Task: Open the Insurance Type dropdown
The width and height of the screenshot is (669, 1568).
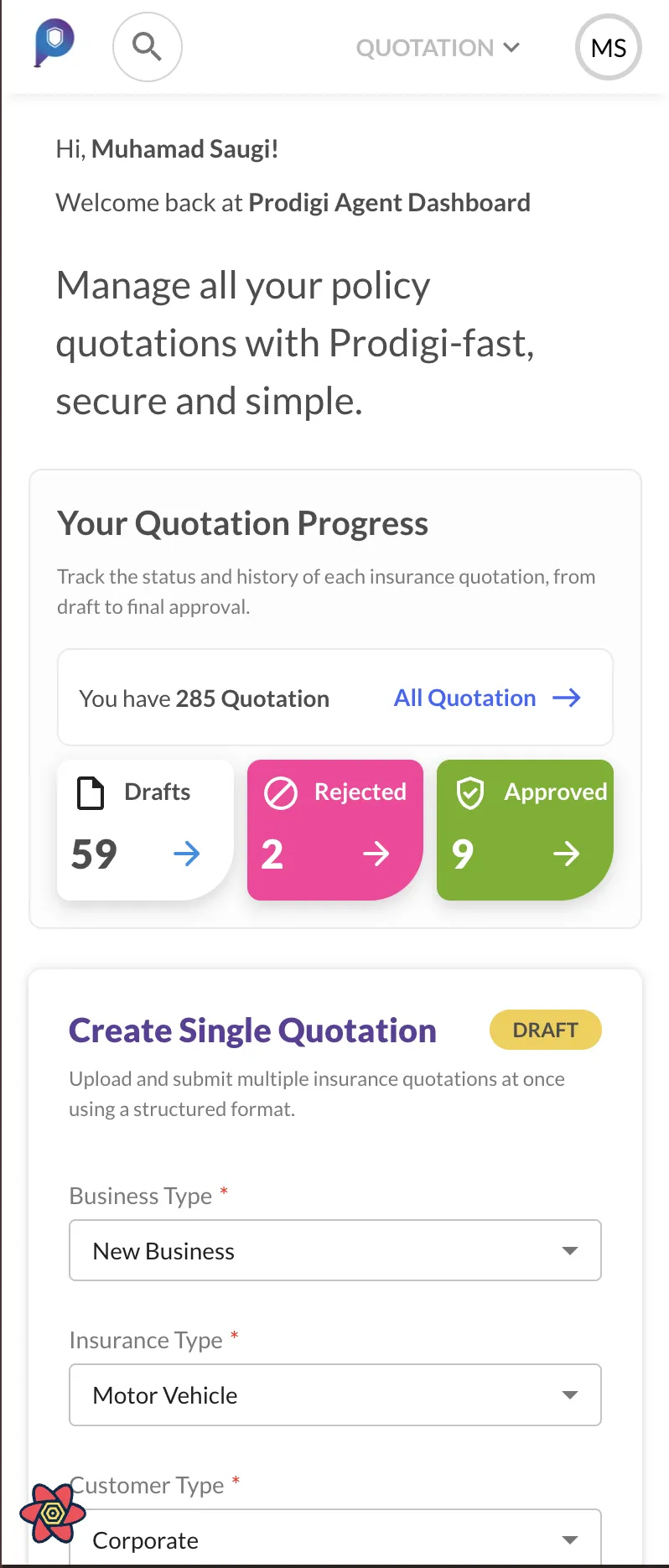Action: (335, 1395)
